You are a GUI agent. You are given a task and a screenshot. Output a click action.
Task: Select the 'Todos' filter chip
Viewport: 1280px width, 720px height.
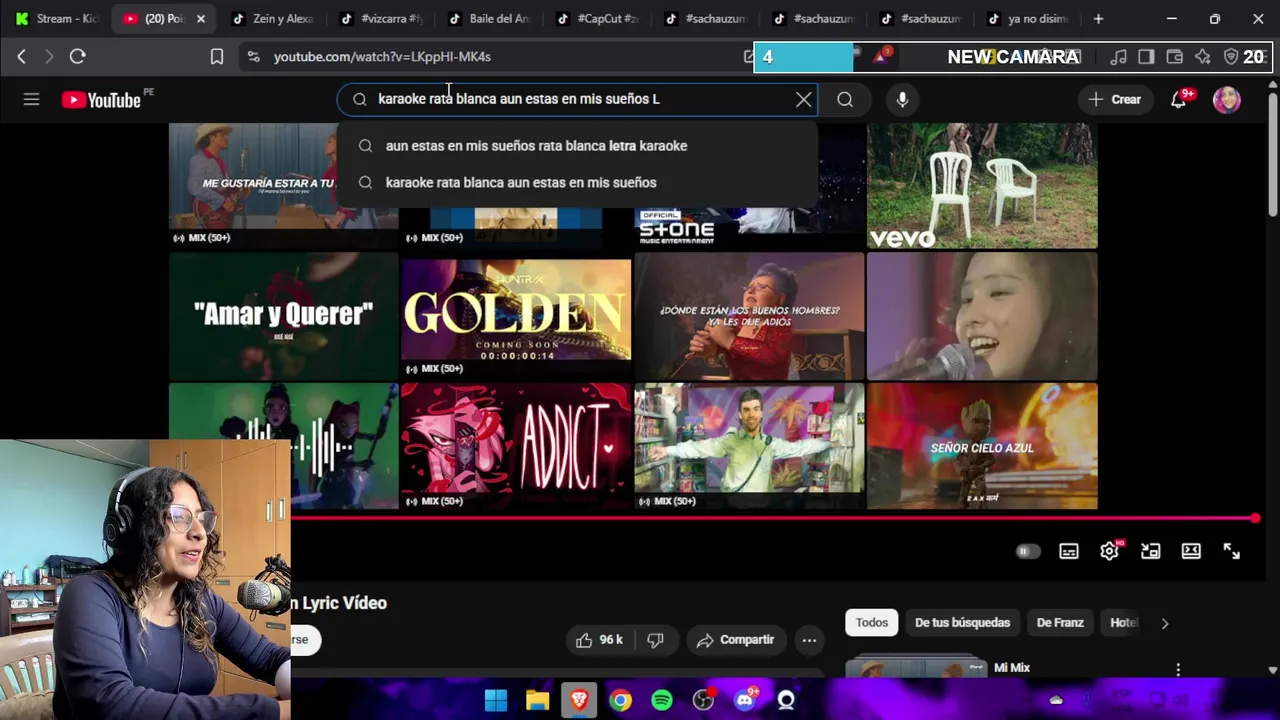[871, 622]
